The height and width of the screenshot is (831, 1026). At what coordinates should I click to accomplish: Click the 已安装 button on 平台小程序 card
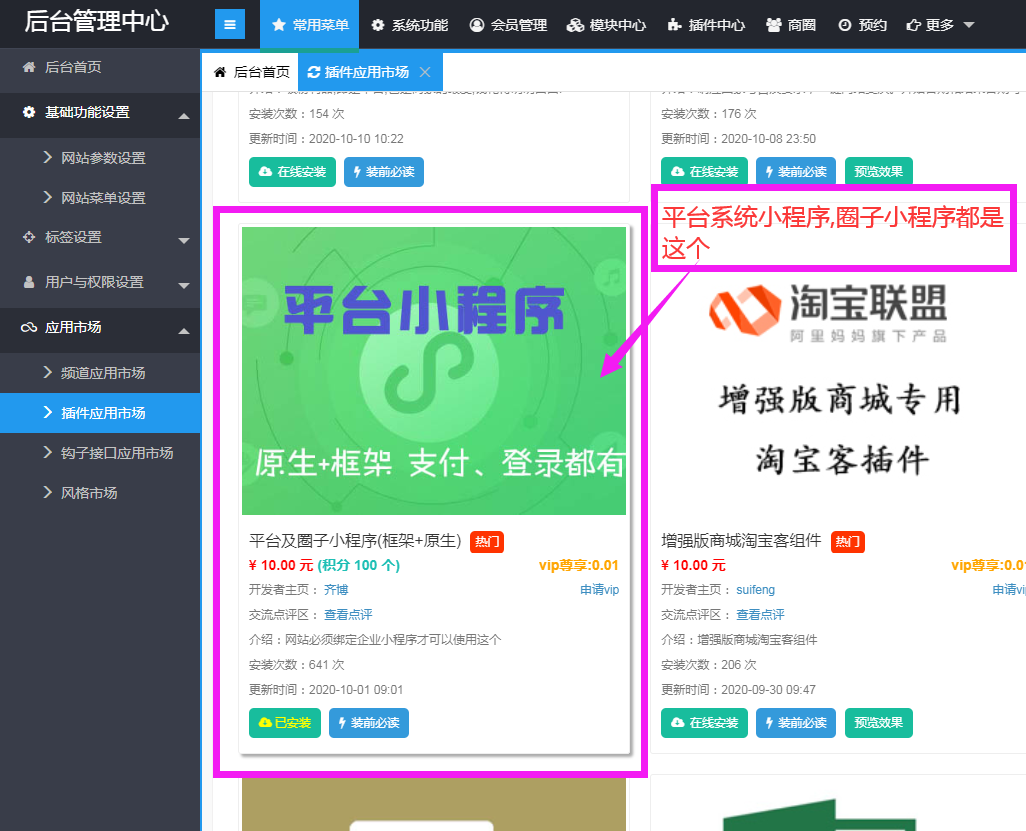[x=285, y=723]
